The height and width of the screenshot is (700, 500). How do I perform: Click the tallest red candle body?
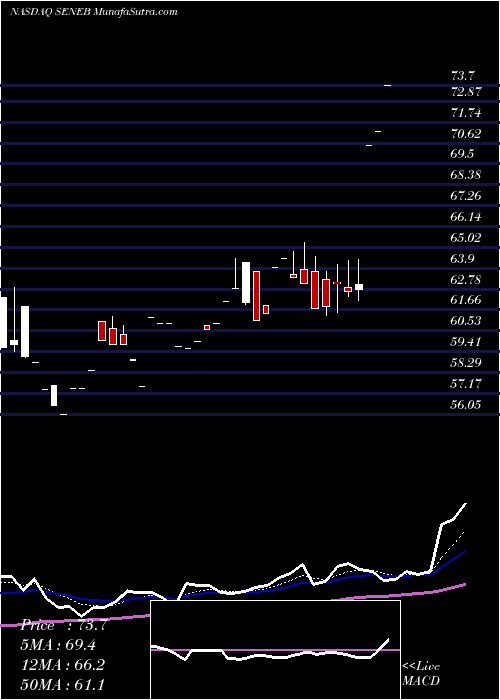pyautogui.click(x=256, y=296)
